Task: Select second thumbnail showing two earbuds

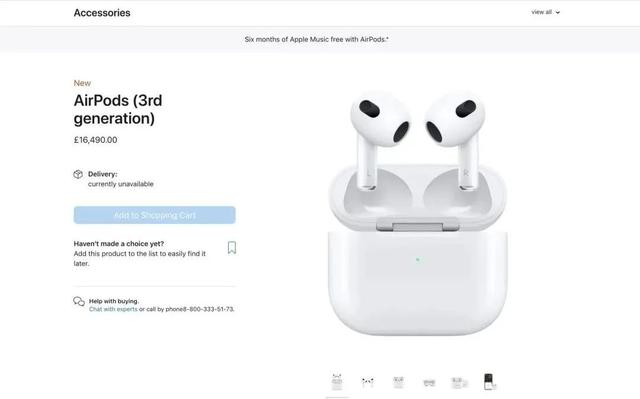Action: (x=367, y=382)
